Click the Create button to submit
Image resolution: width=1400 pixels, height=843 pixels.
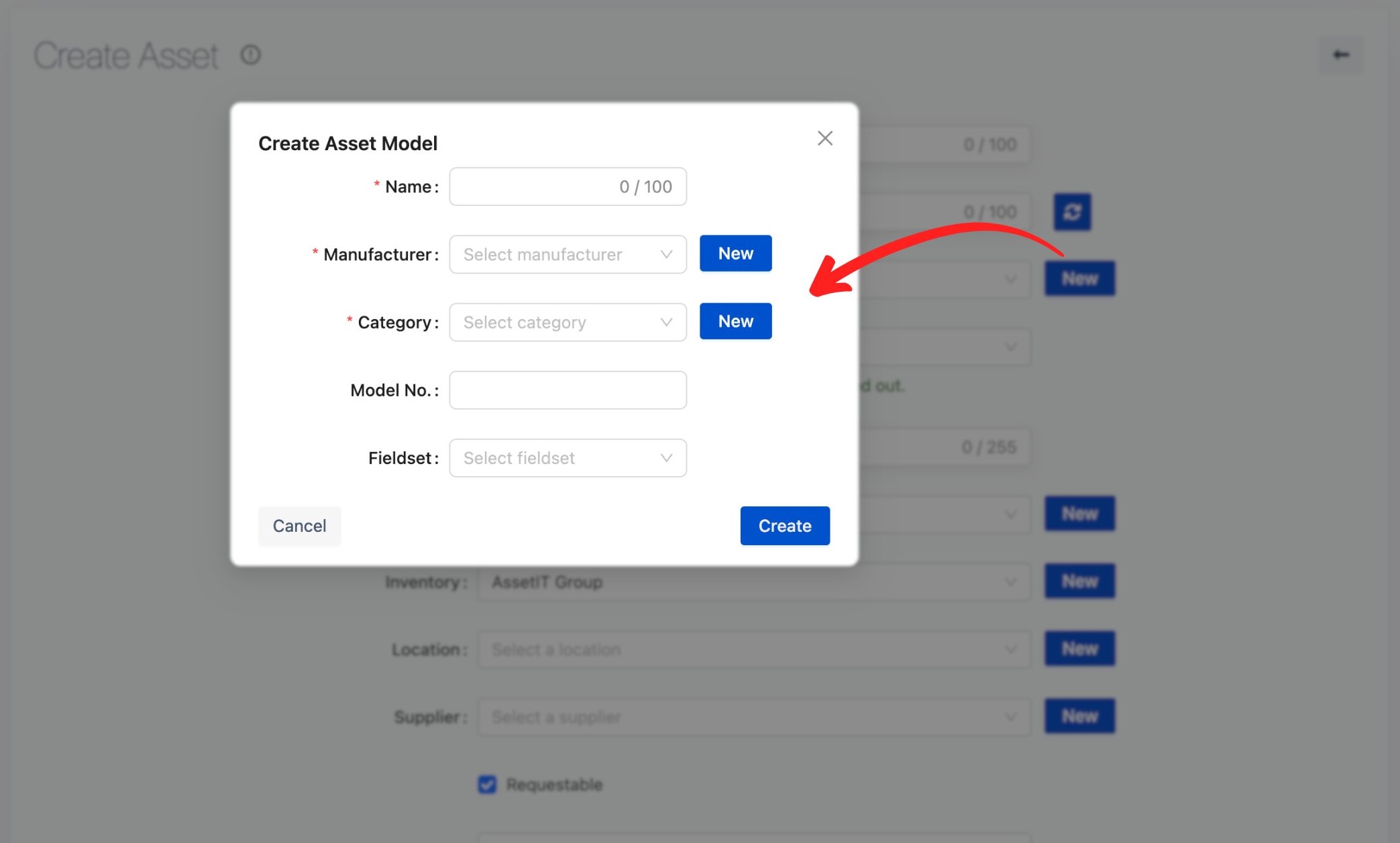[785, 525]
